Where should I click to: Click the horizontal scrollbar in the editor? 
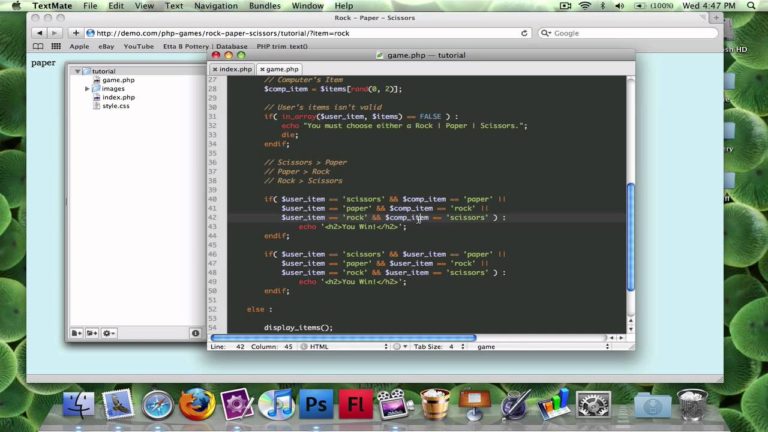coord(343,337)
